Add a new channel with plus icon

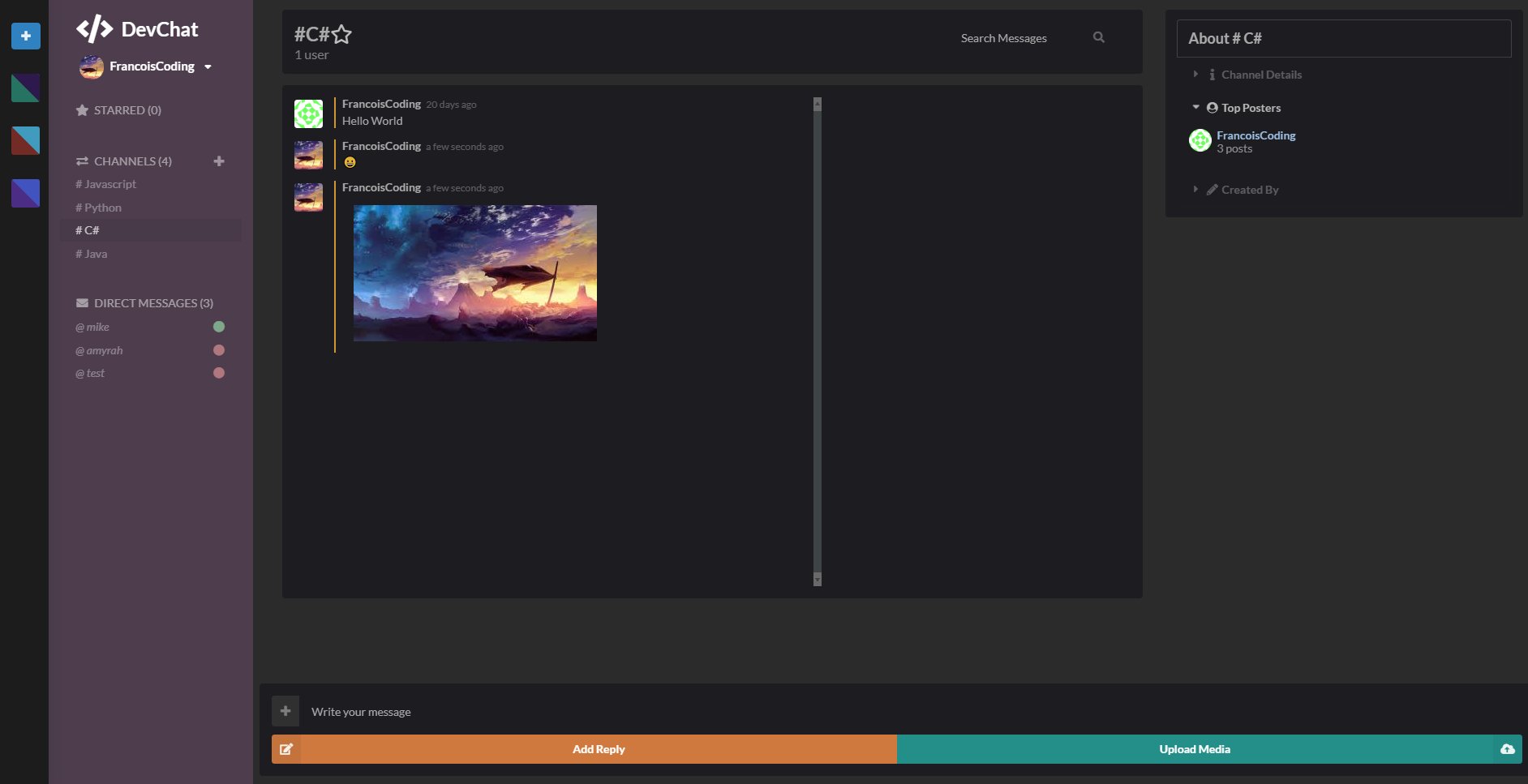click(219, 161)
